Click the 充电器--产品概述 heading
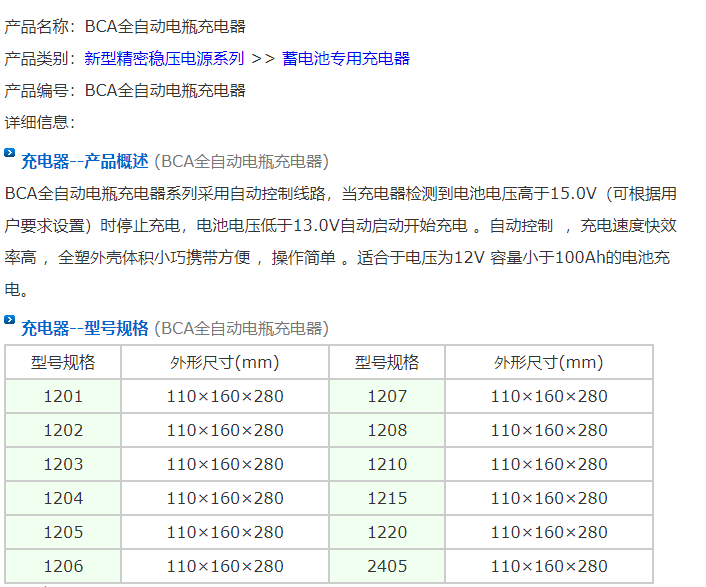 (85, 161)
